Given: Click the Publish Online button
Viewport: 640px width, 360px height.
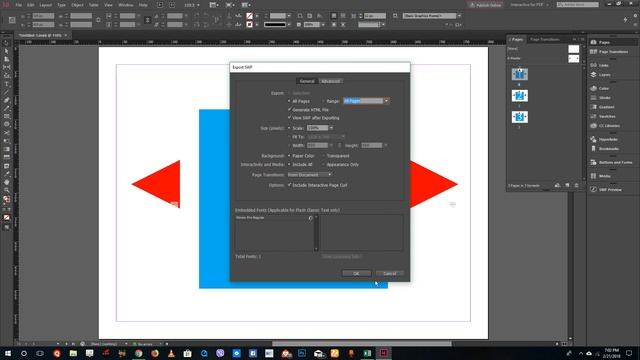Looking at the screenshot, I should coord(485,5).
